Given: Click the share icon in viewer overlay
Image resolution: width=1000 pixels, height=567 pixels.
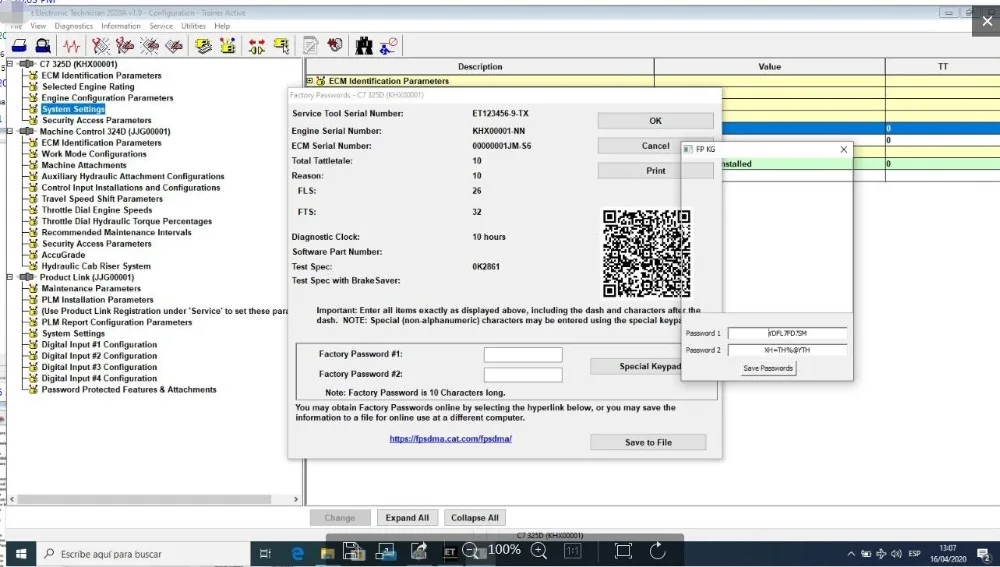Looking at the screenshot, I should tap(419, 551).
